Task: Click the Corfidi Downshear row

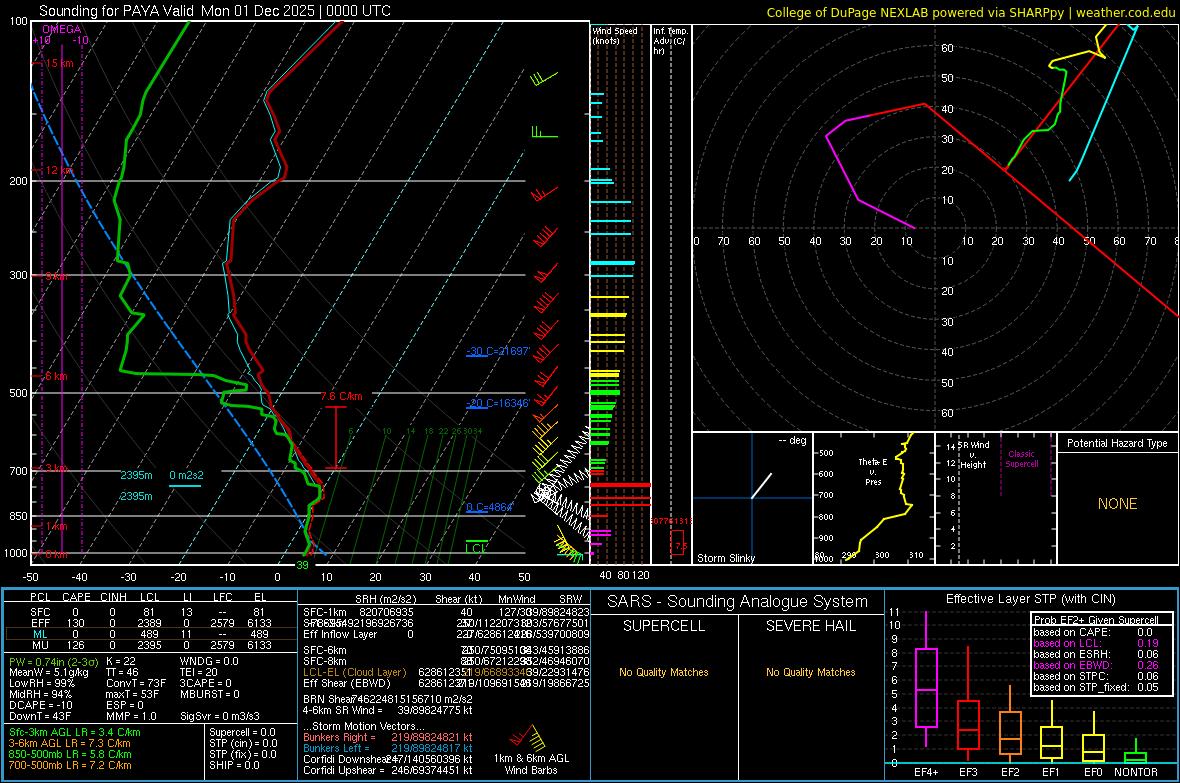Action: [x=388, y=759]
